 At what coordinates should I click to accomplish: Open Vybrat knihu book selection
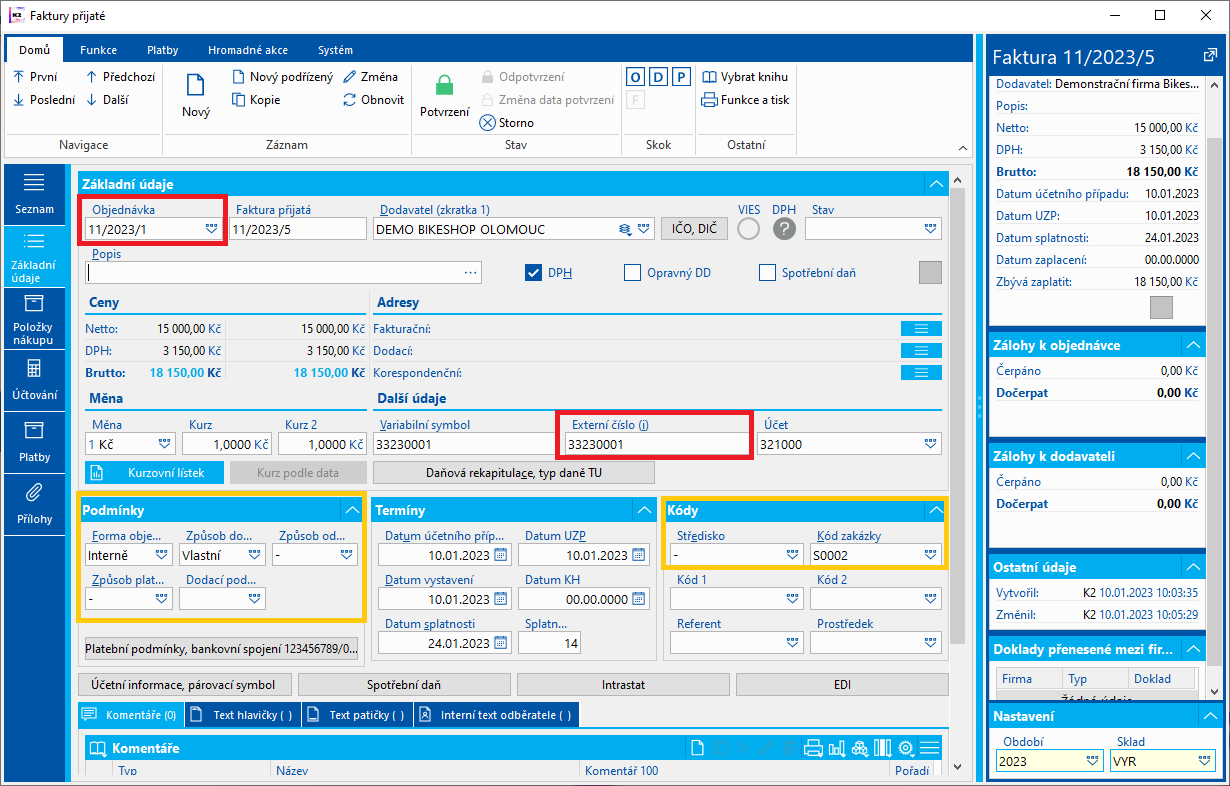click(745, 77)
